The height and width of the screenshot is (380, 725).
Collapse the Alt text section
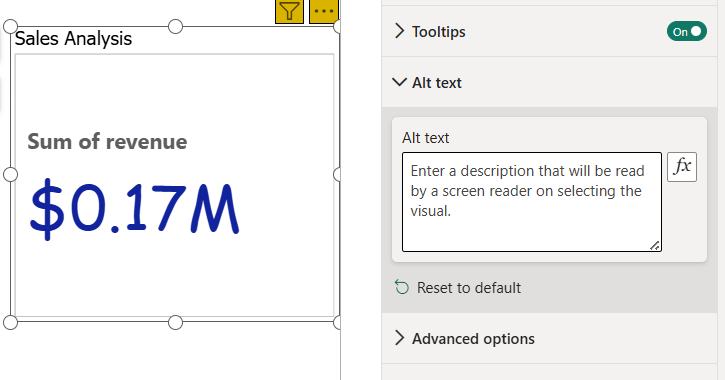(399, 82)
